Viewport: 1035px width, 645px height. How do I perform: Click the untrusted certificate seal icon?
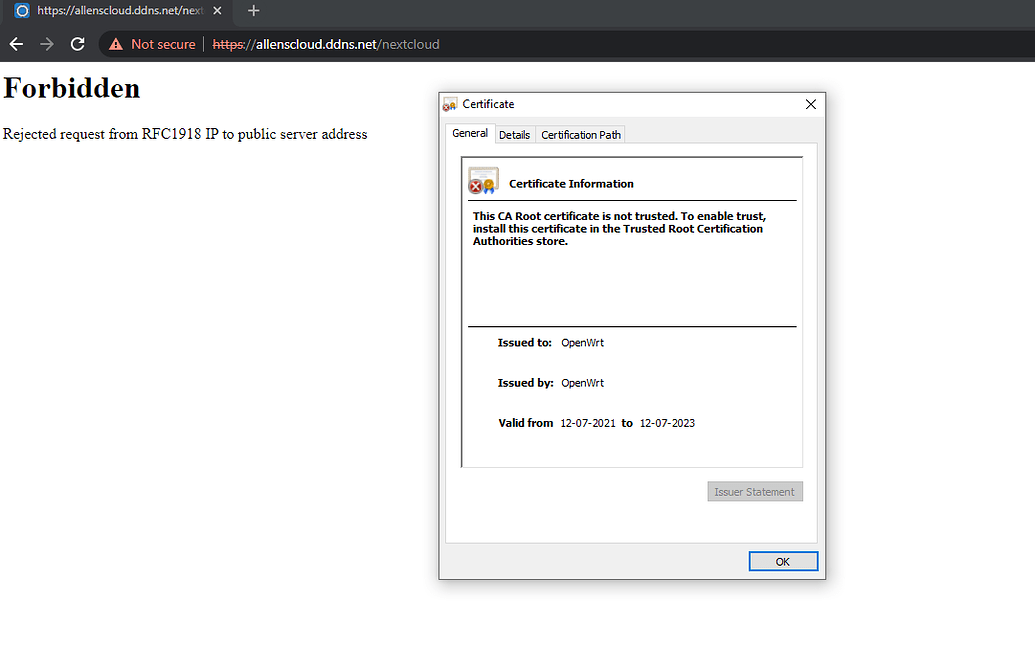483,180
